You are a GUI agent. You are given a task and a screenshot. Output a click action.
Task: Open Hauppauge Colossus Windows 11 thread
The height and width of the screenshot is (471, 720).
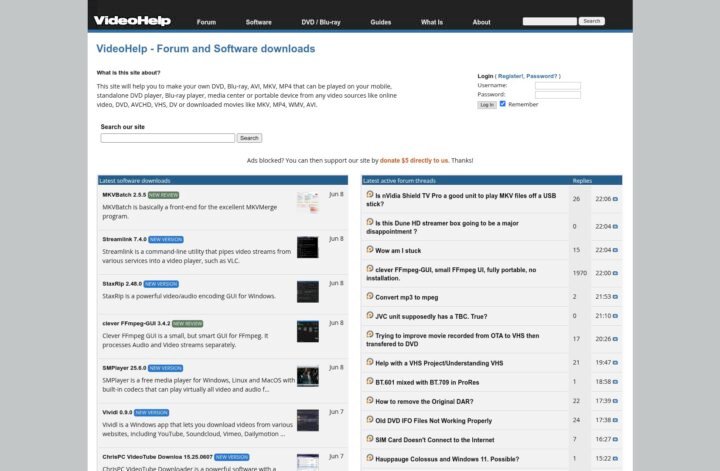point(447,459)
